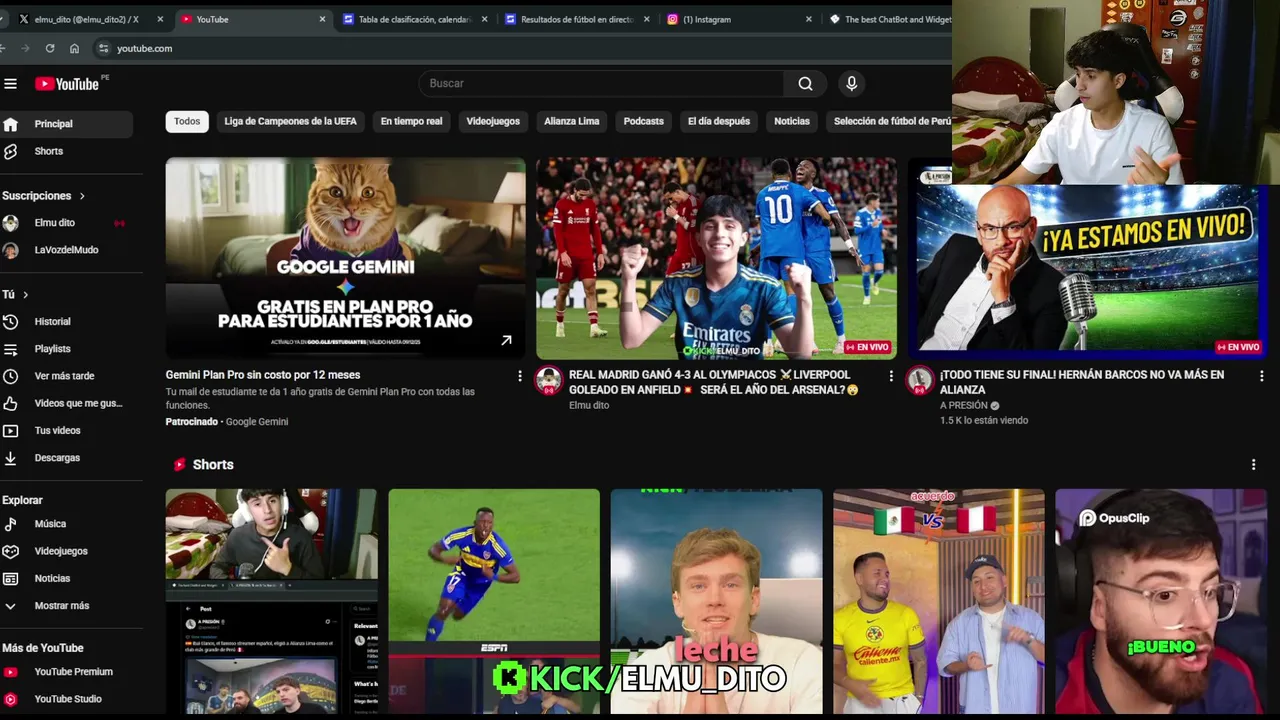The width and height of the screenshot is (1280, 720).
Task: Reload the page in browser toolbar
Action: coord(50,48)
